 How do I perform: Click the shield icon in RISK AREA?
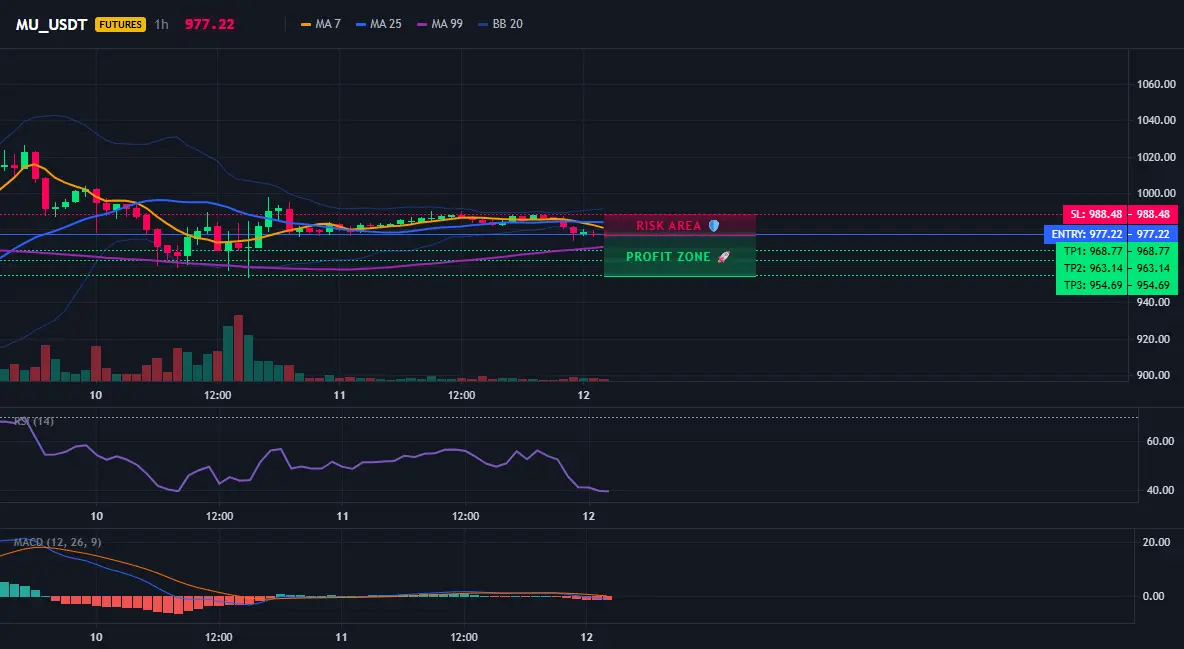coord(714,225)
